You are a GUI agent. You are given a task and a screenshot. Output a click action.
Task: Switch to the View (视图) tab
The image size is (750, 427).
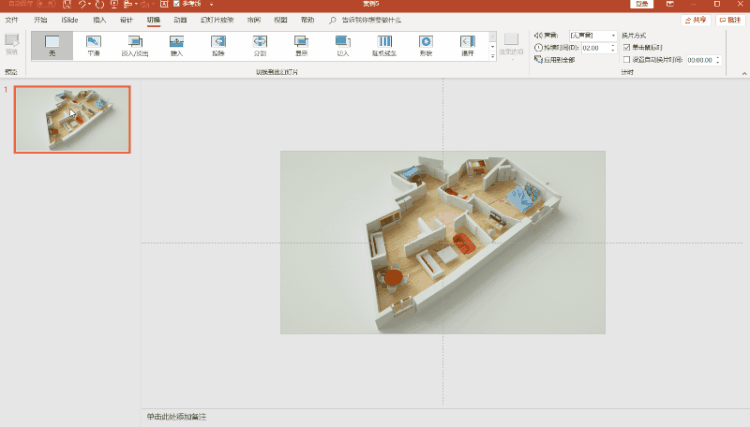click(x=281, y=20)
